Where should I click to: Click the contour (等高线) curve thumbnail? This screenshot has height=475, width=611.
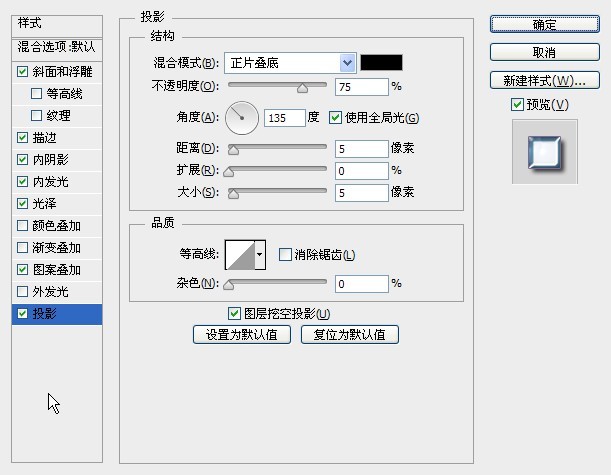[240, 255]
